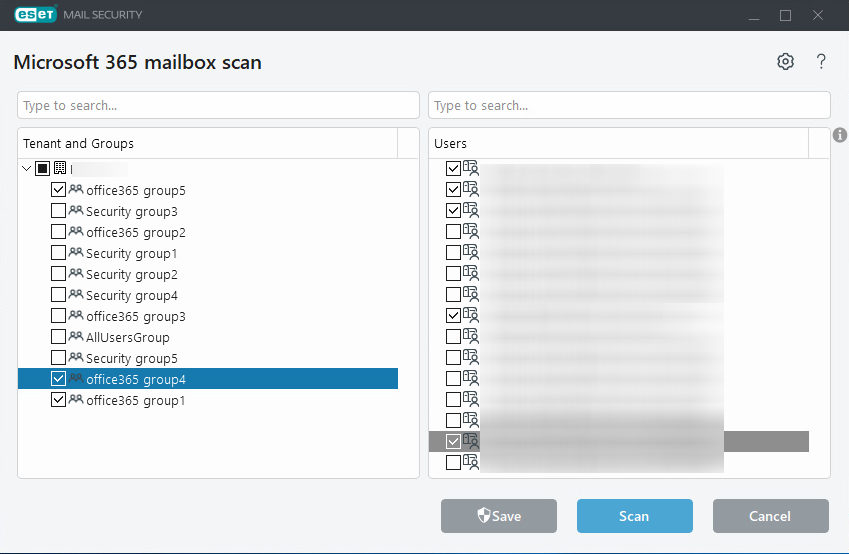849x554 pixels.
Task: Open settings via the gear icon
Action: pos(785,62)
